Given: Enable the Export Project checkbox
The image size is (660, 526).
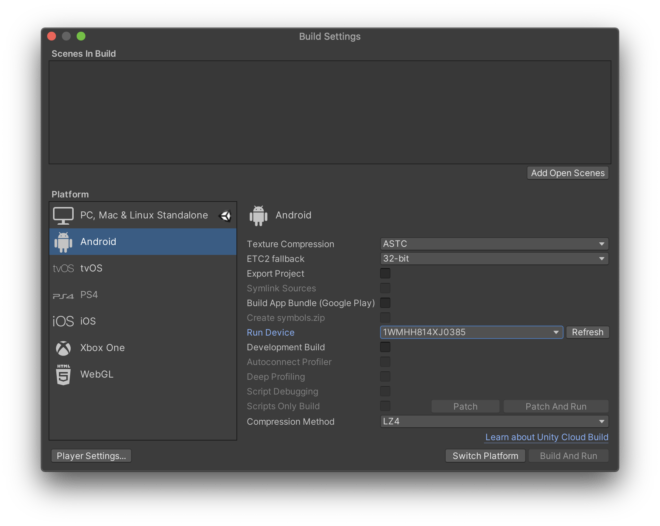Looking at the screenshot, I should pos(385,273).
